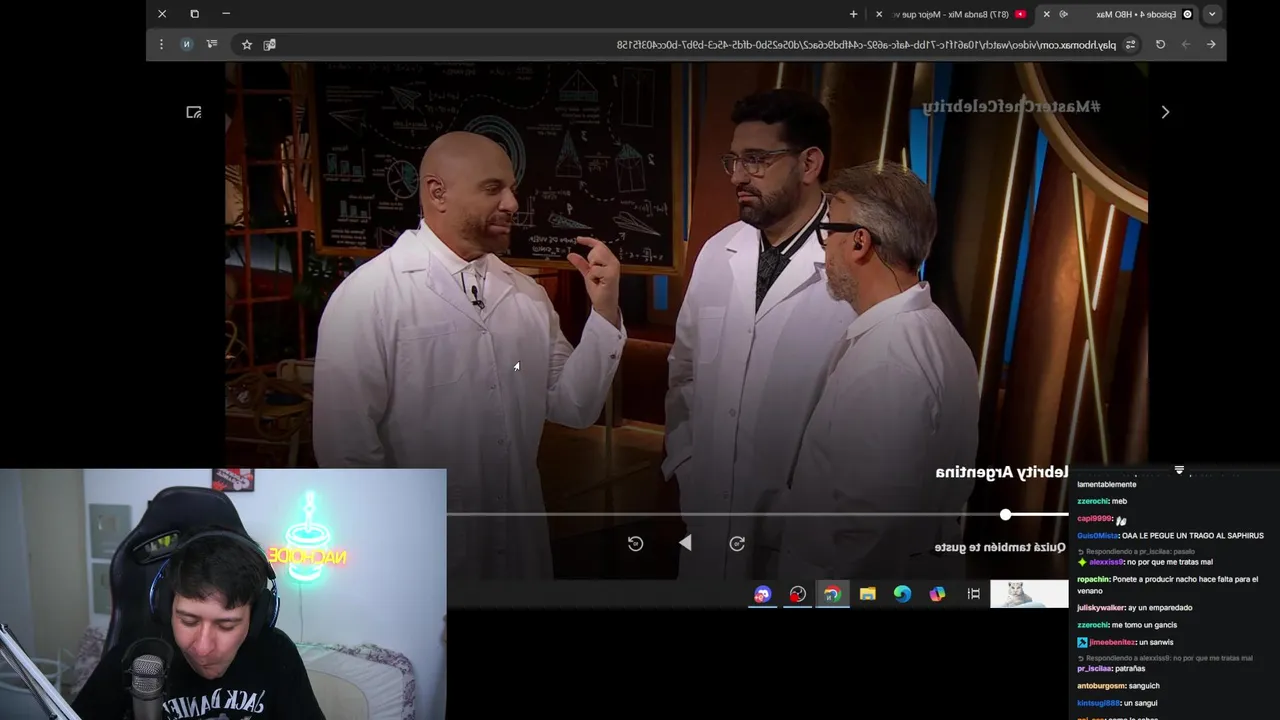Open a new browser tab with plus

click(853, 14)
